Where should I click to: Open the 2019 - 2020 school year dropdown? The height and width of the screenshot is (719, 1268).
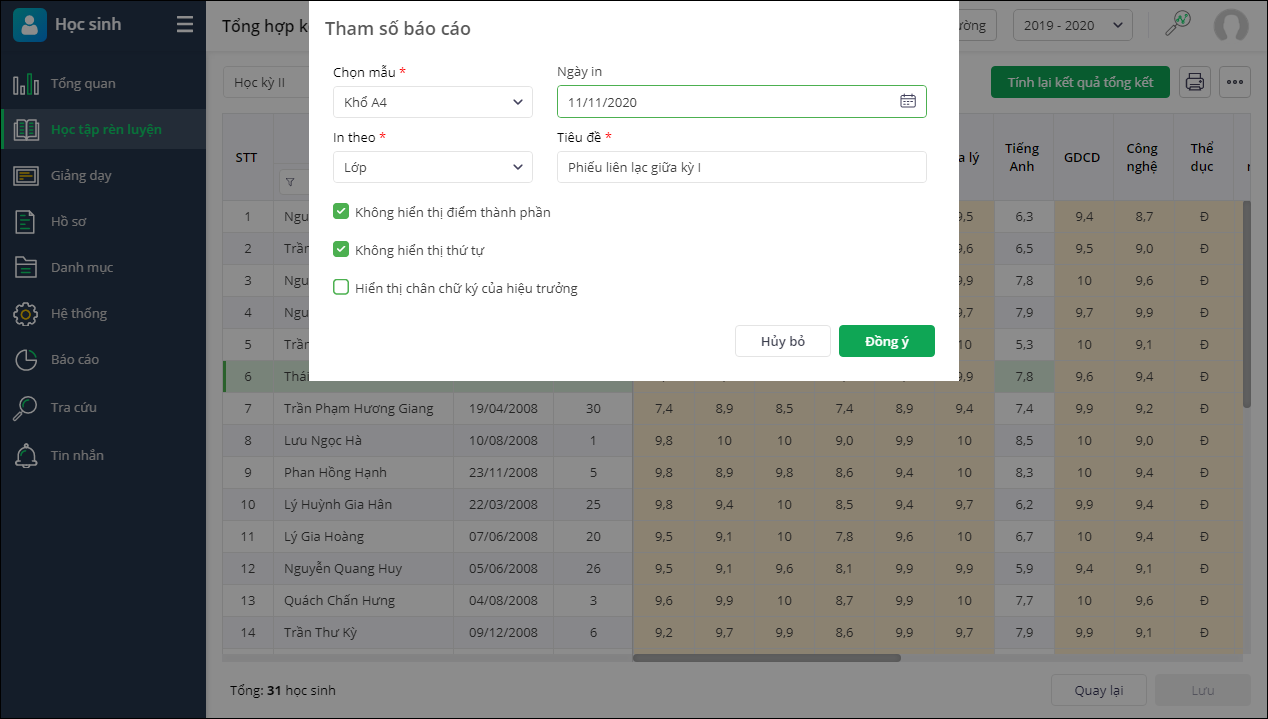coord(1072,25)
